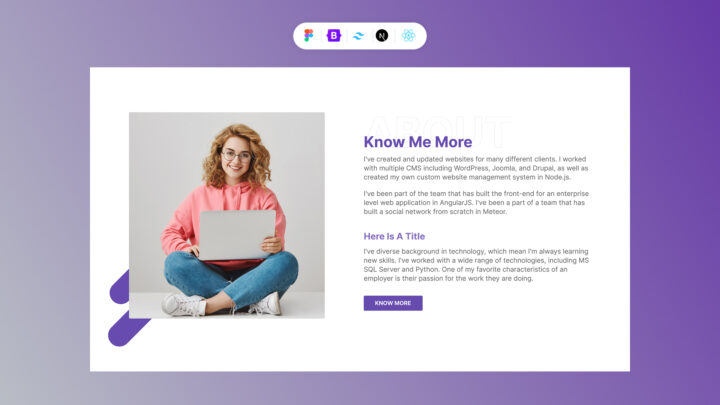
Task: Click the paragraph about diverse technology background
Action: (476, 265)
